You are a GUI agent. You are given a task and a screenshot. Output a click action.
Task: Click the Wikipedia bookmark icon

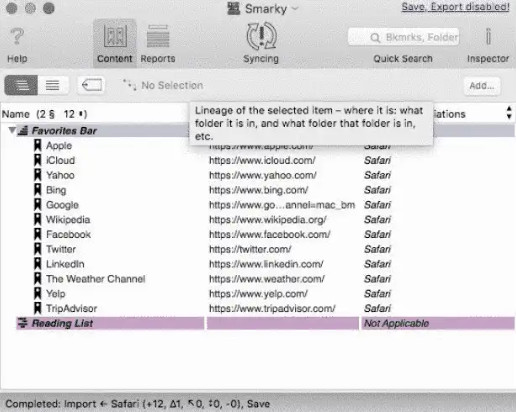[x=38, y=220]
